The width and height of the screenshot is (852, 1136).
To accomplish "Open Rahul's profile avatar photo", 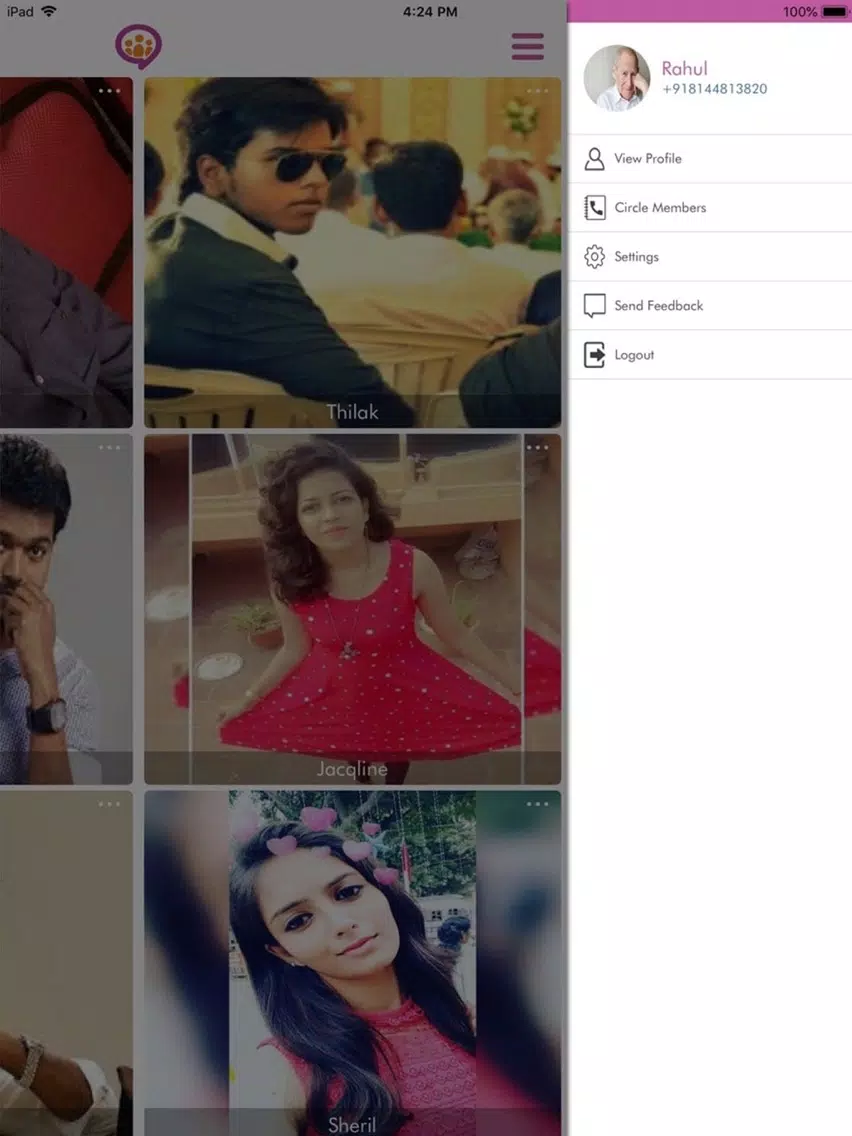I will coord(617,78).
